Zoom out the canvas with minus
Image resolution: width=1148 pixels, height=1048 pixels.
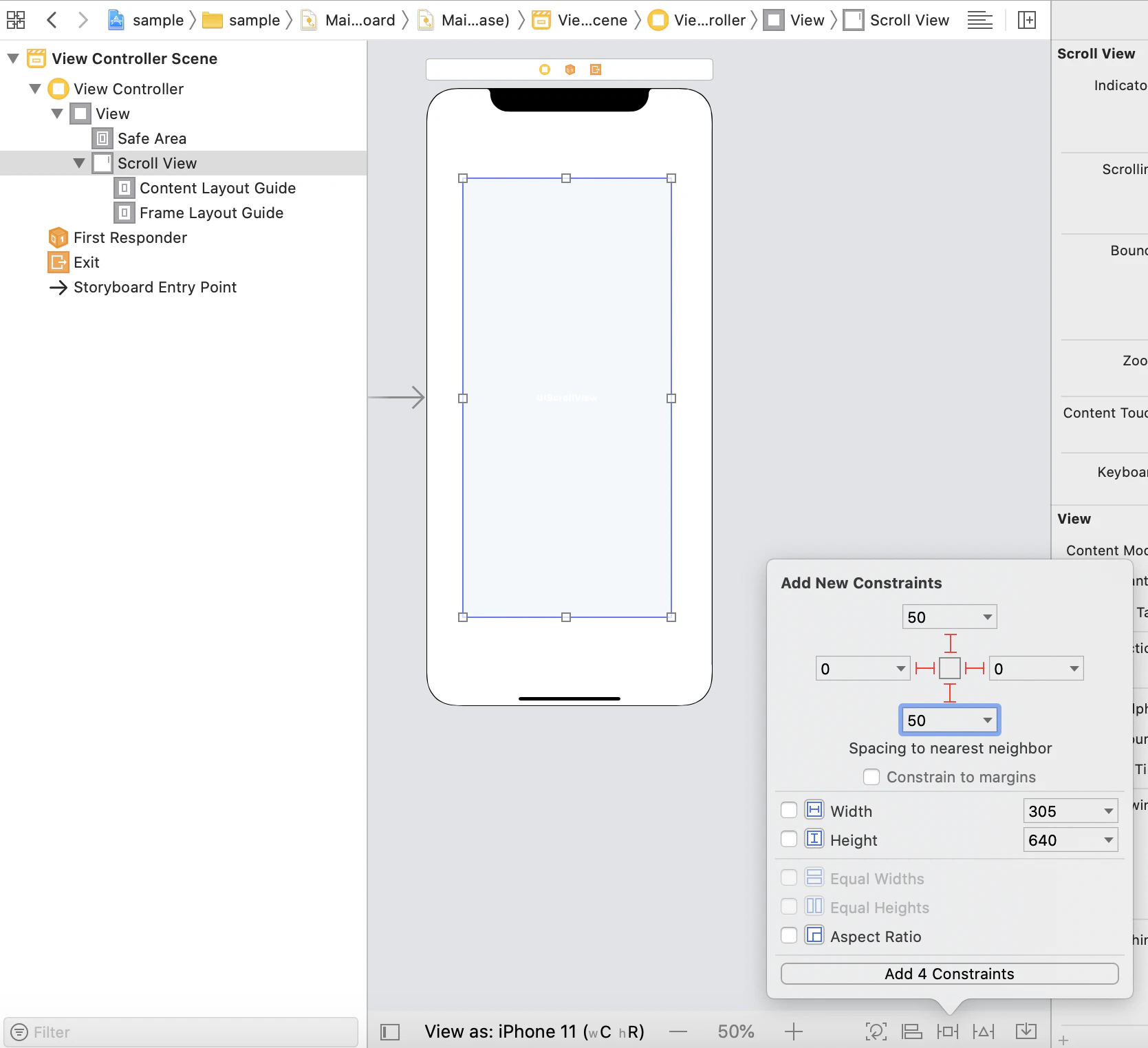678,1031
